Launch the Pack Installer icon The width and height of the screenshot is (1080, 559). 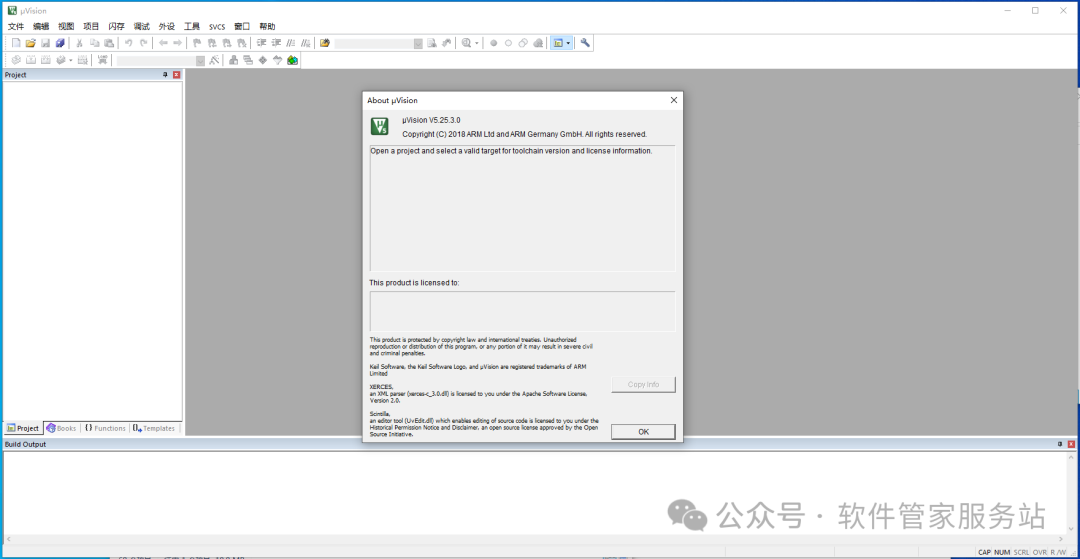[x=292, y=60]
